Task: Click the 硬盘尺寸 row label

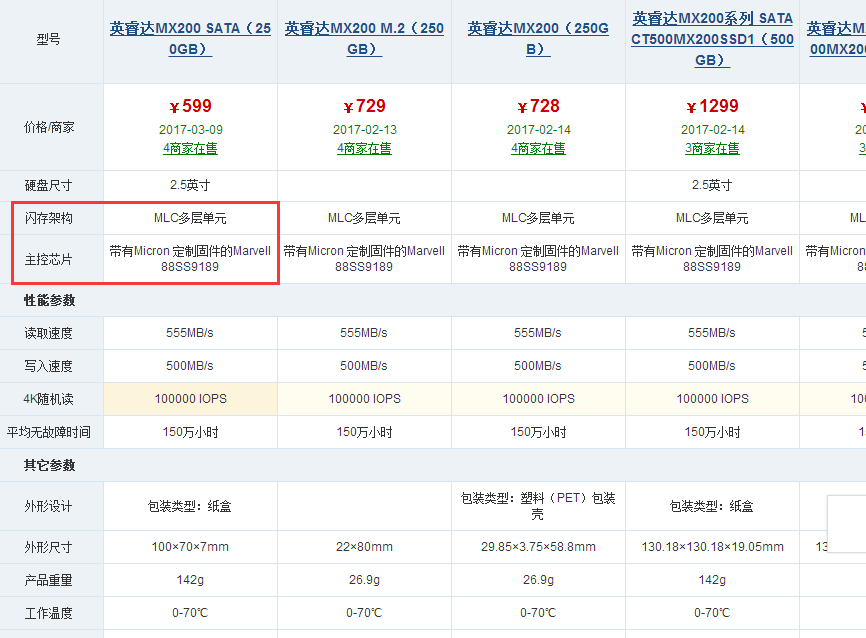Action: point(49,186)
